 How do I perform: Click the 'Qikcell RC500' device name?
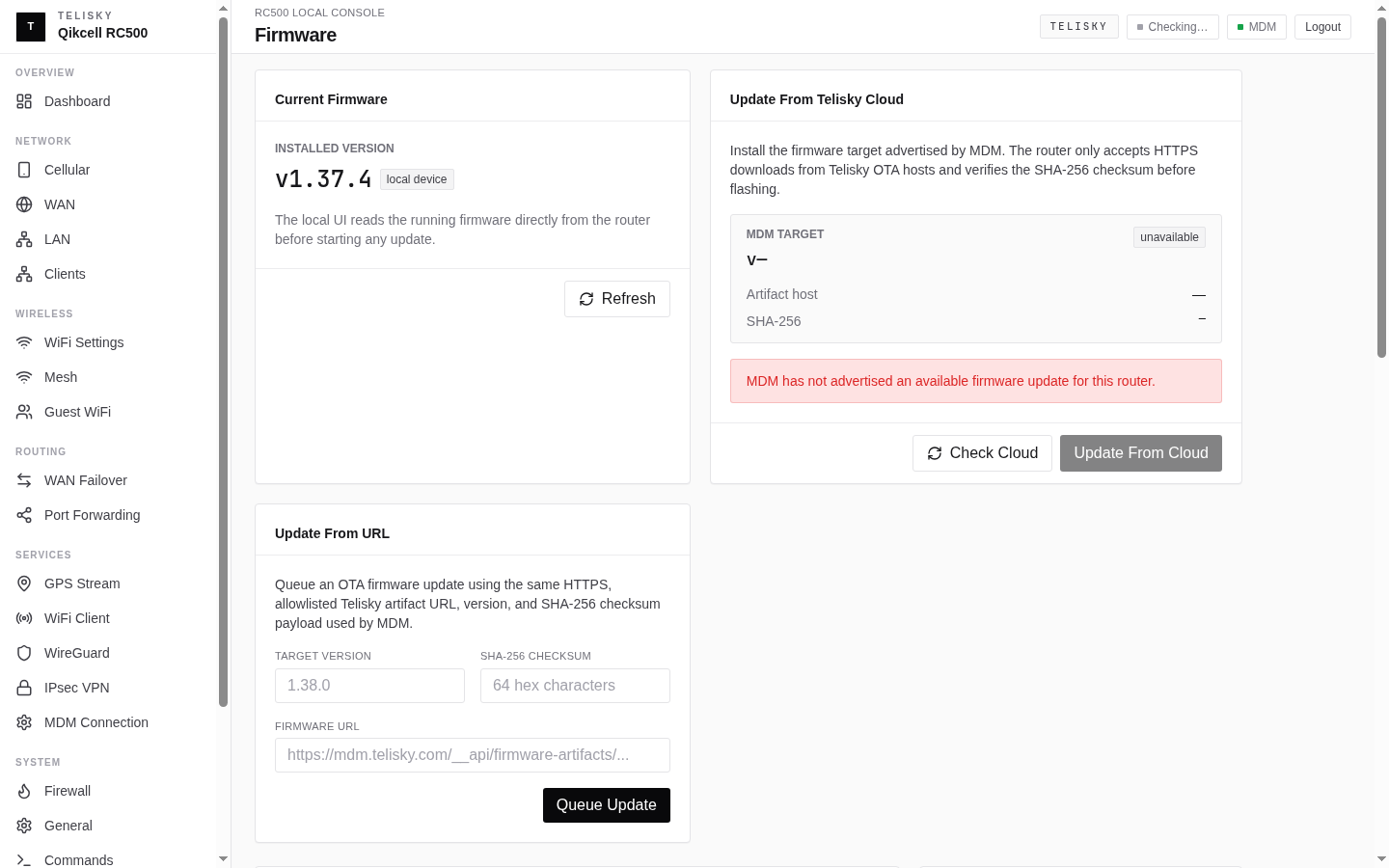[102, 33]
